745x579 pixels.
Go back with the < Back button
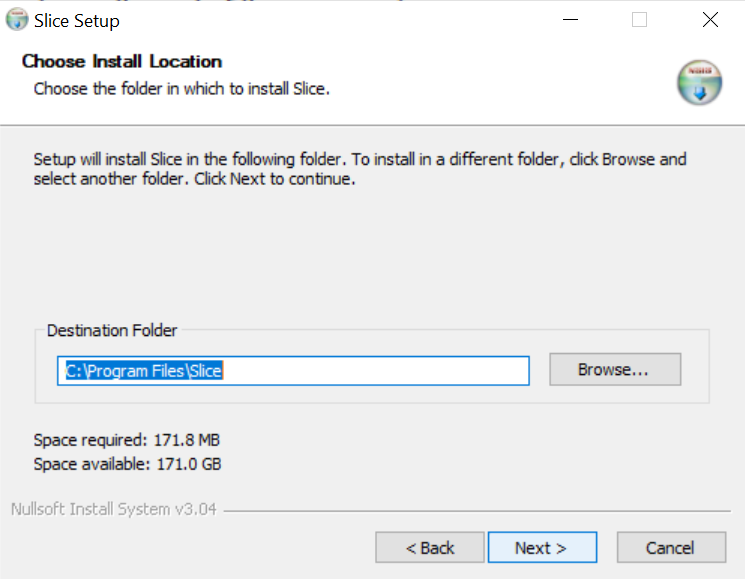coord(430,548)
